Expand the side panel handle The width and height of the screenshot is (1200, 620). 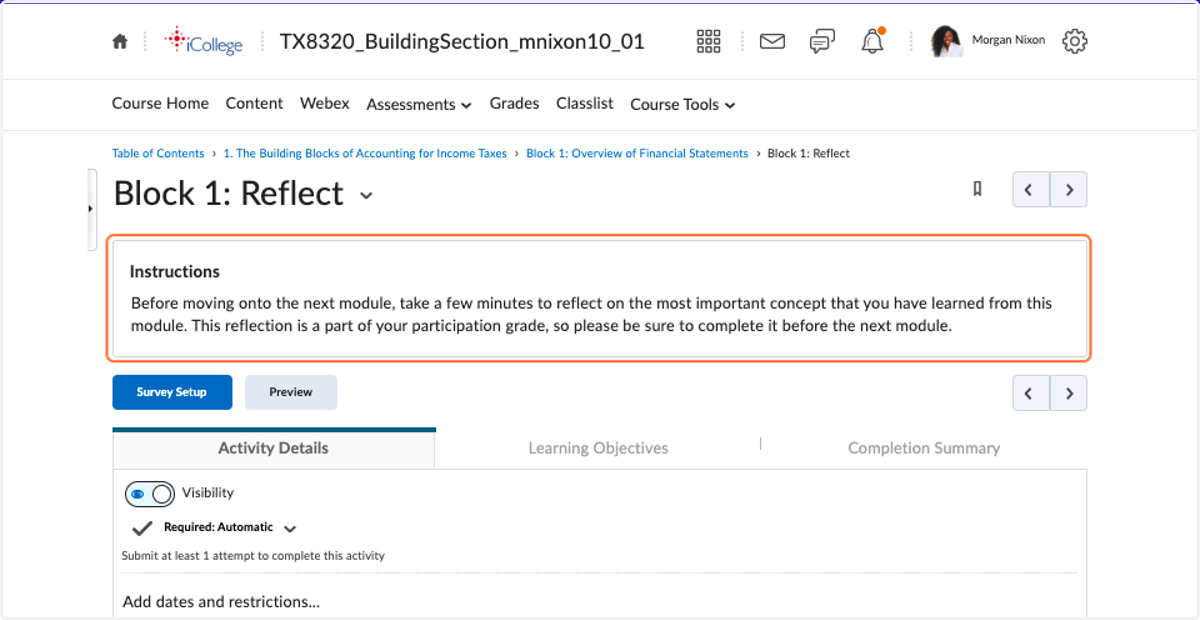pos(91,209)
